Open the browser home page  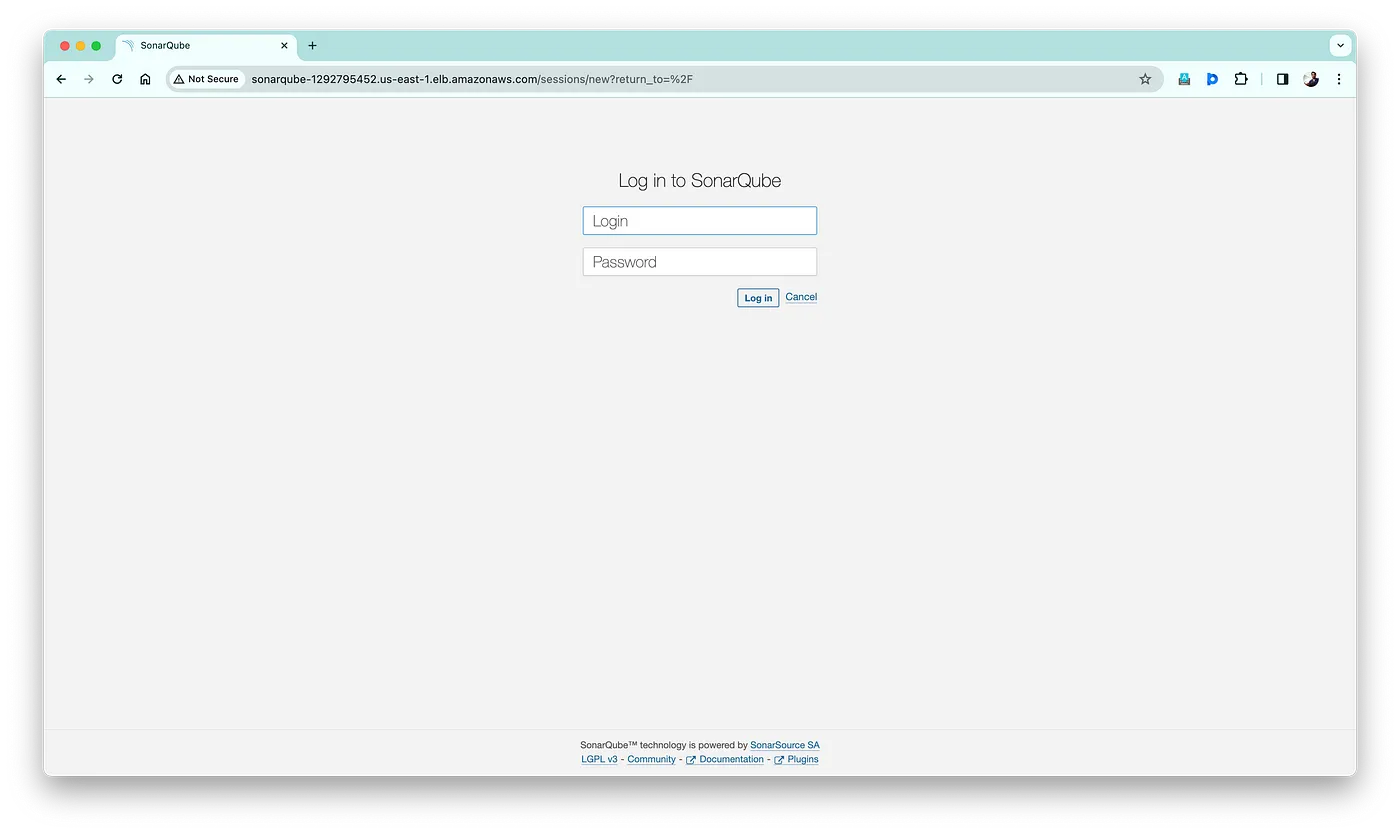(x=145, y=78)
